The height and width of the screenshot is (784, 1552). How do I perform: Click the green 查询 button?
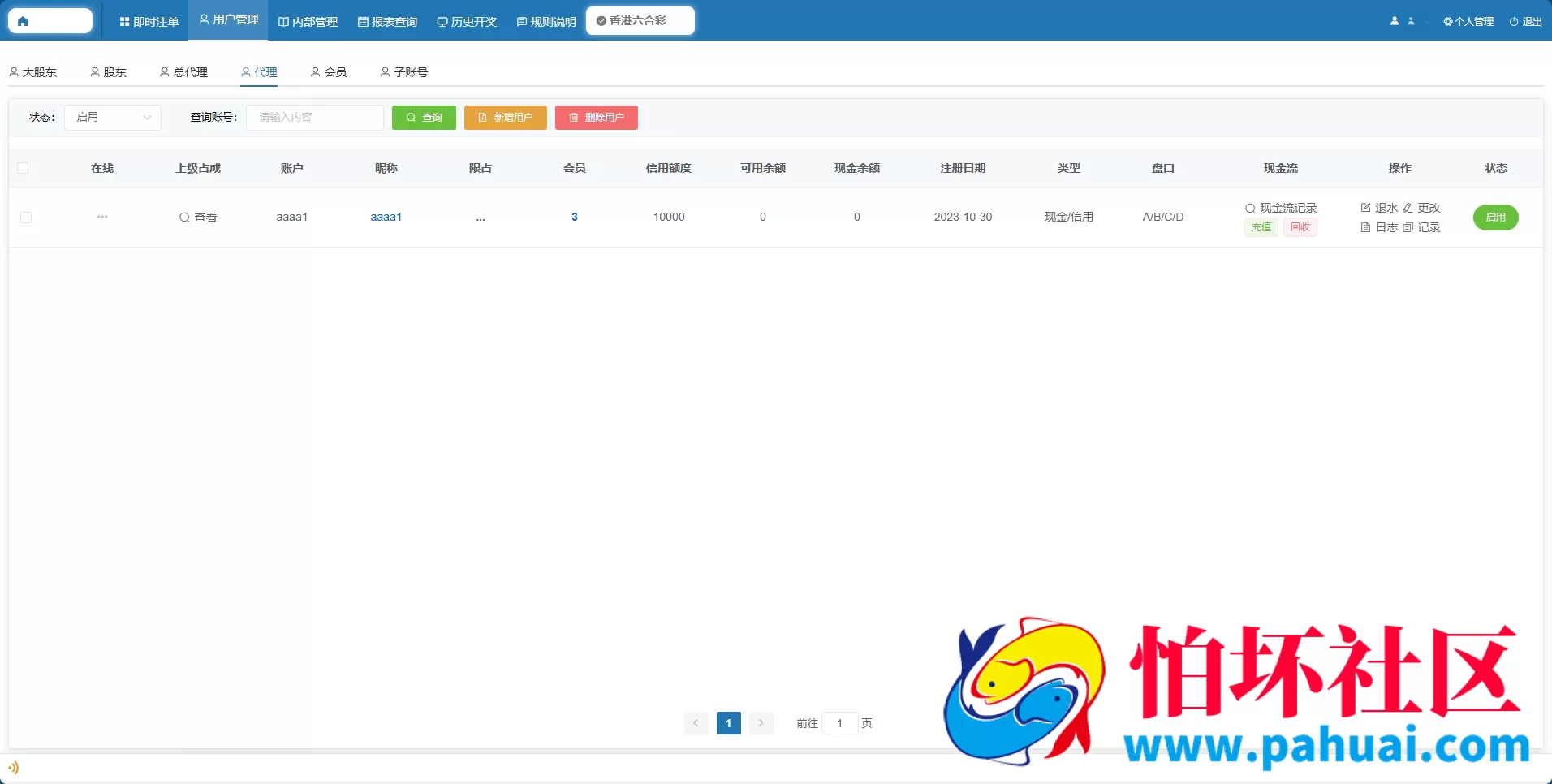pos(424,118)
